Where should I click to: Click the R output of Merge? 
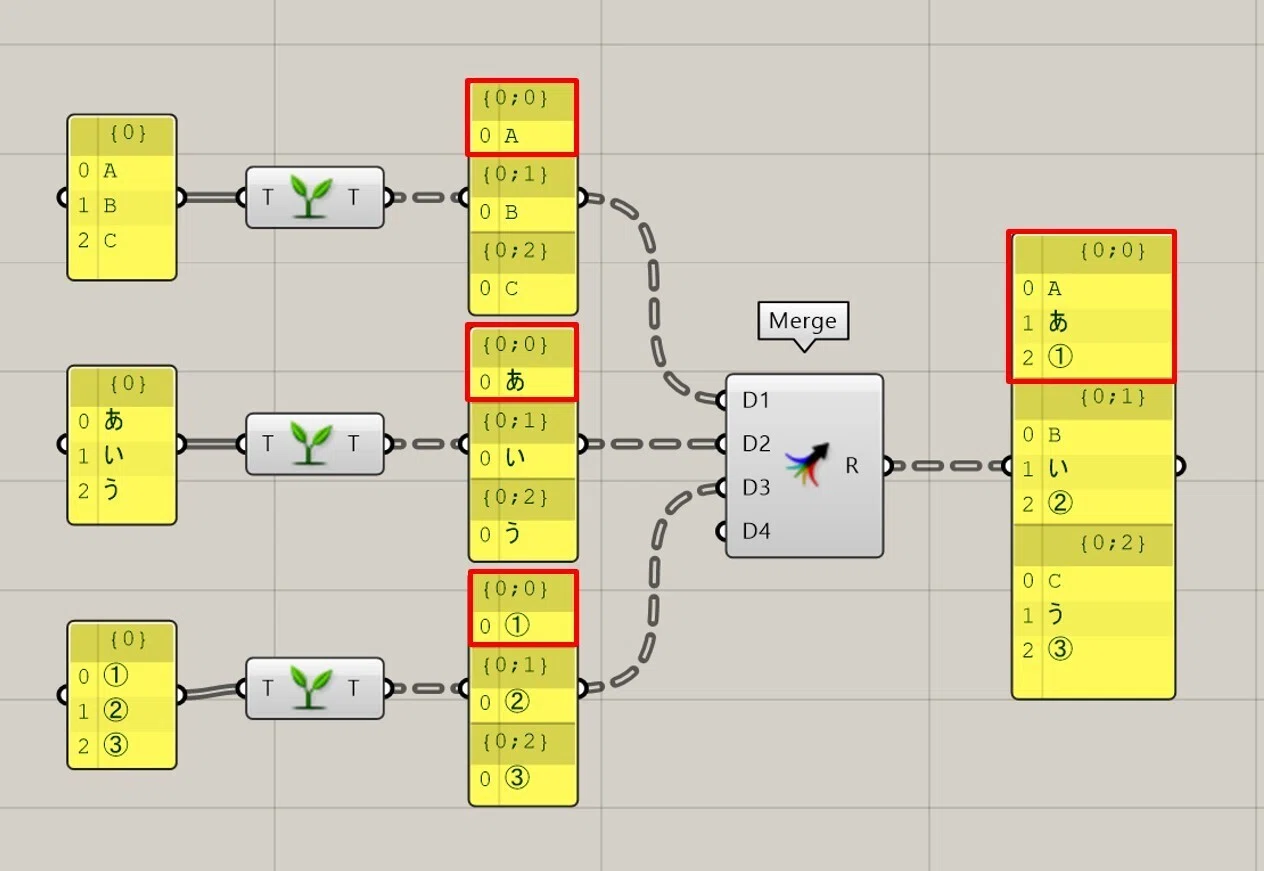[x=852, y=466]
